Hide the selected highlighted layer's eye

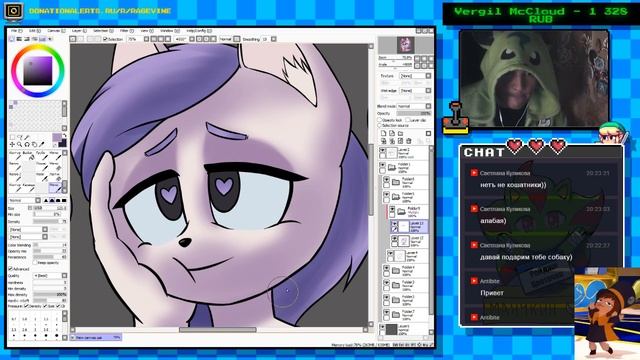(x=395, y=224)
